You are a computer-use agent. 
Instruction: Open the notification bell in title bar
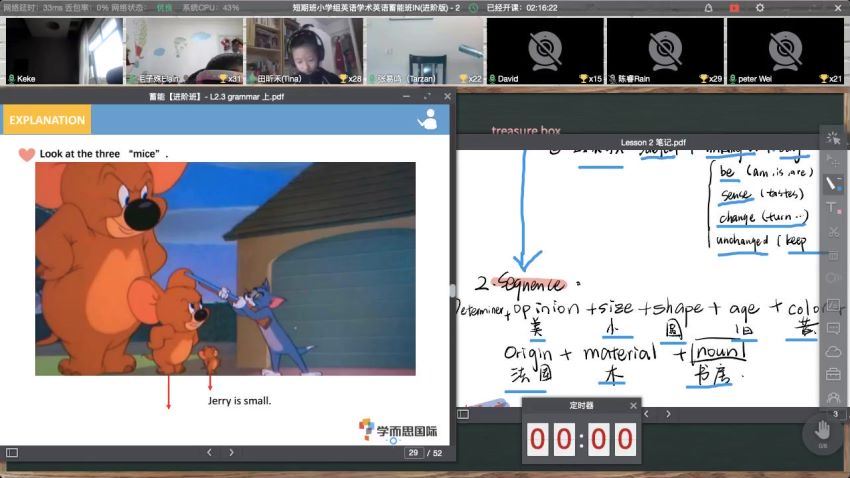click(x=709, y=8)
